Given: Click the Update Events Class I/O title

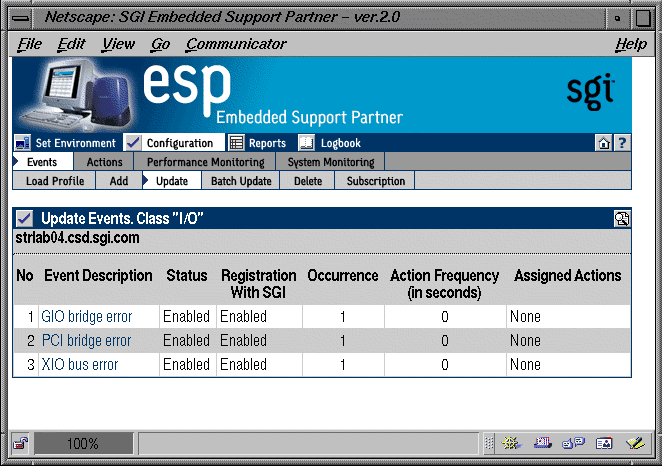Looking at the screenshot, I should [x=122, y=219].
